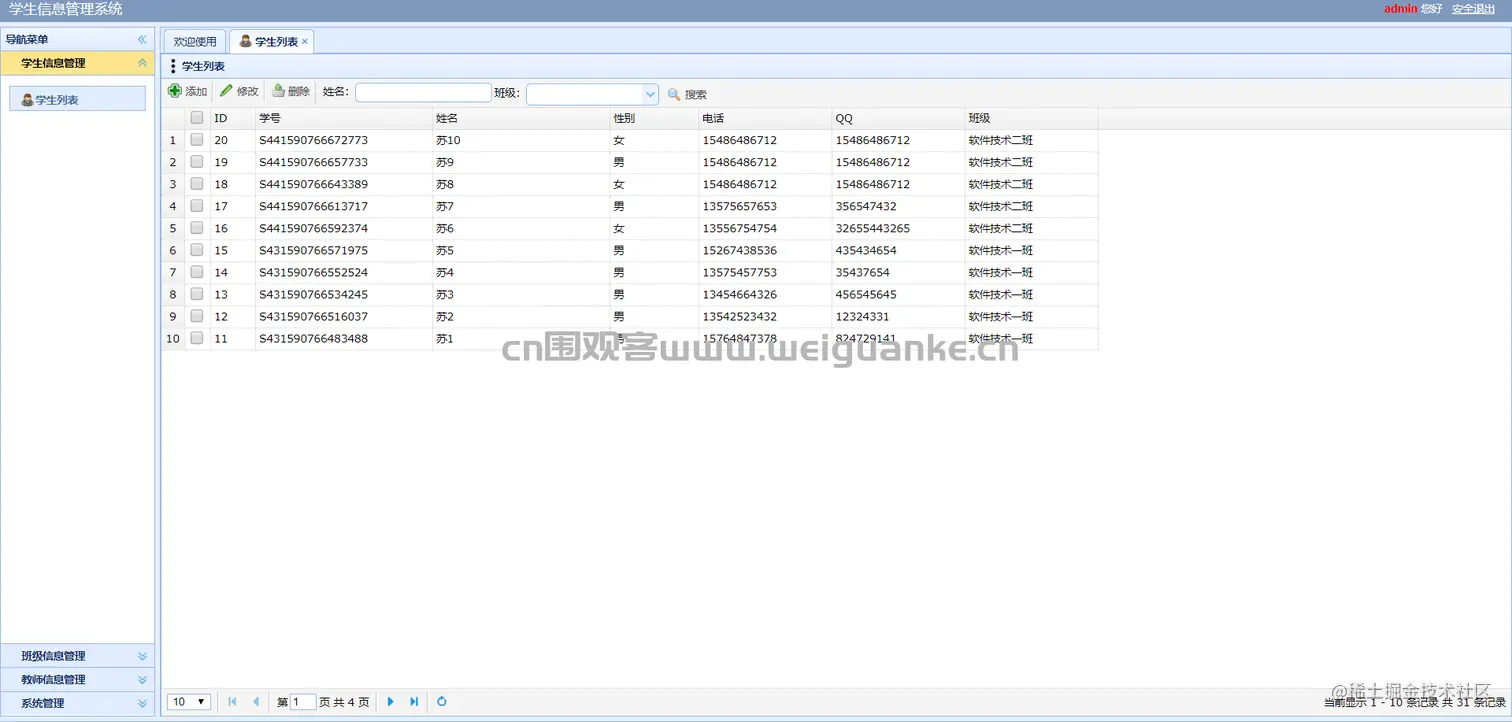Image resolution: width=1512 pixels, height=722 pixels.
Task: Click 软件技术二班 in the 苏10 row
Action: [x=1000, y=140]
